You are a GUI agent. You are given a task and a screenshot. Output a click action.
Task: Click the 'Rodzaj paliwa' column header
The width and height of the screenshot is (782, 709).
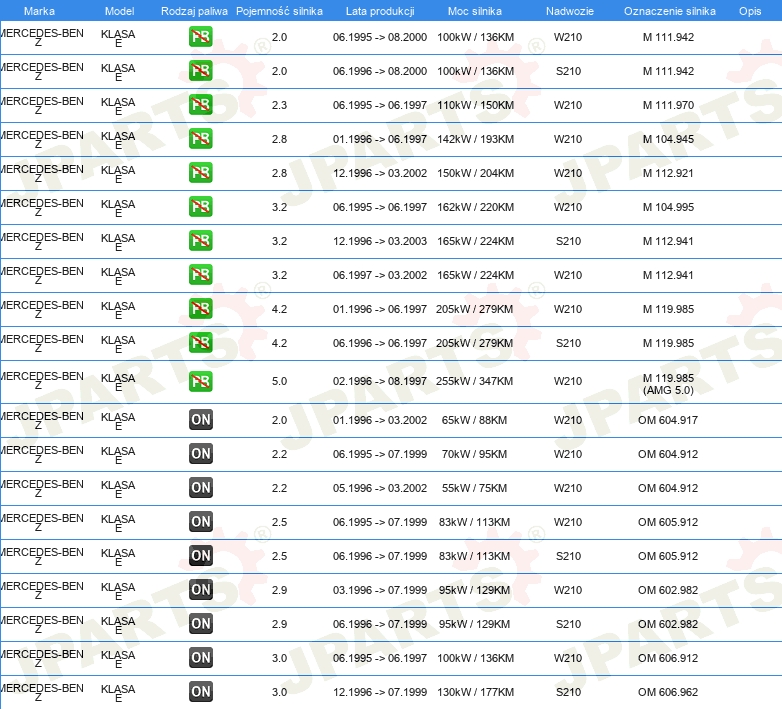(x=194, y=11)
